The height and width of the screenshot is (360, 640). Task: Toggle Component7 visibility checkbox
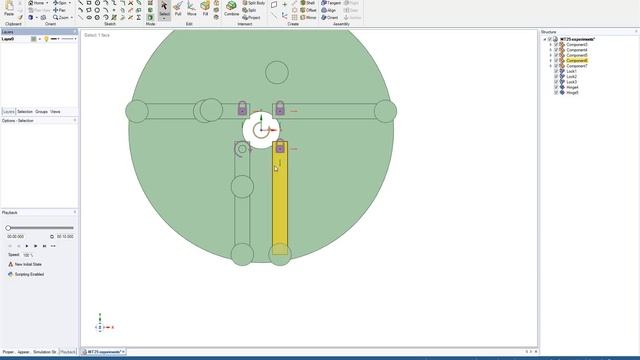click(556, 66)
